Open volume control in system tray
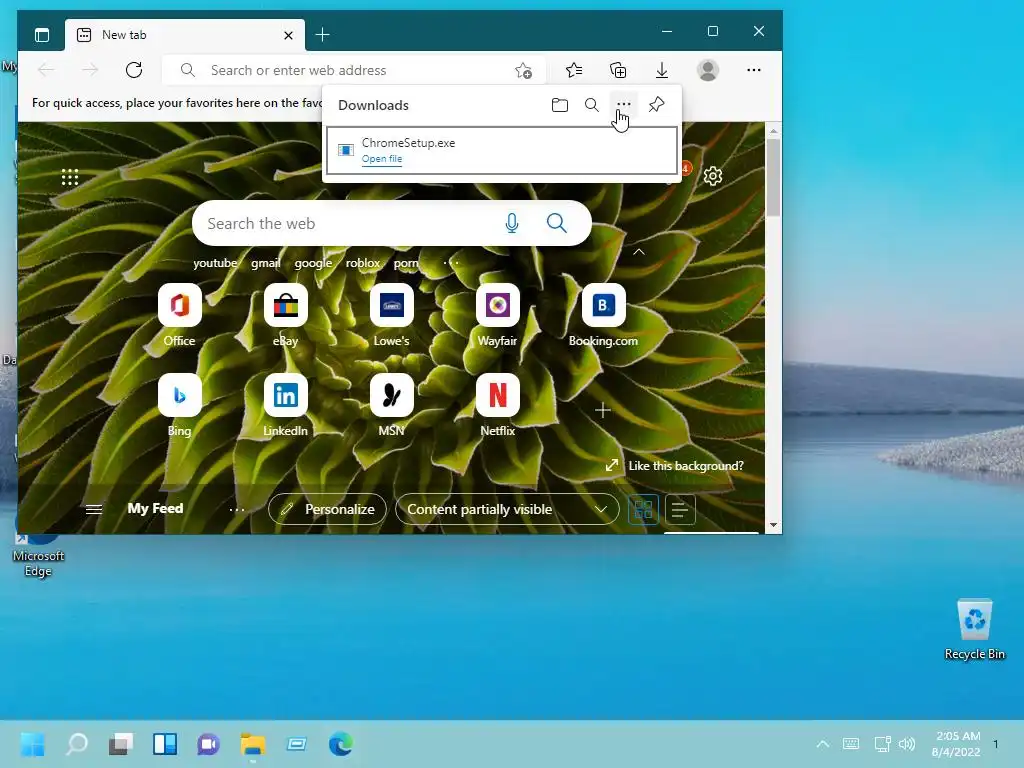 pyautogui.click(x=907, y=744)
